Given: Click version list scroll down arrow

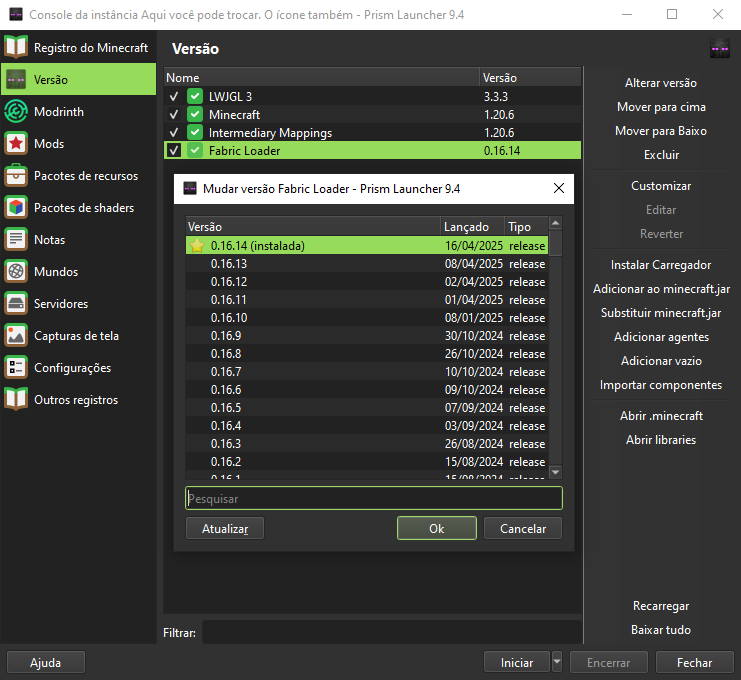Looking at the screenshot, I should pyautogui.click(x=556, y=472).
